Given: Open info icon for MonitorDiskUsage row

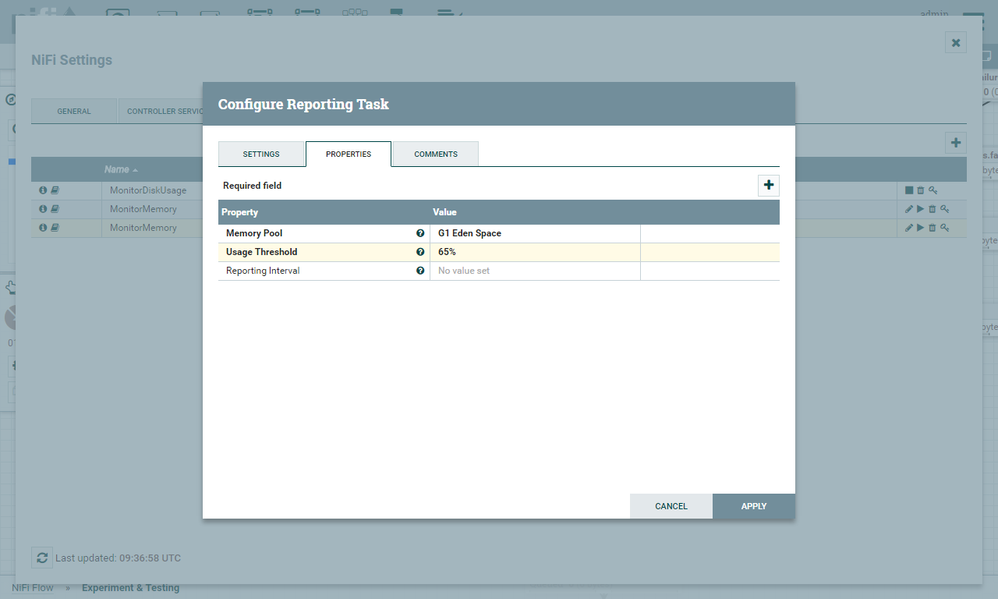Looking at the screenshot, I should pos(43,190).
